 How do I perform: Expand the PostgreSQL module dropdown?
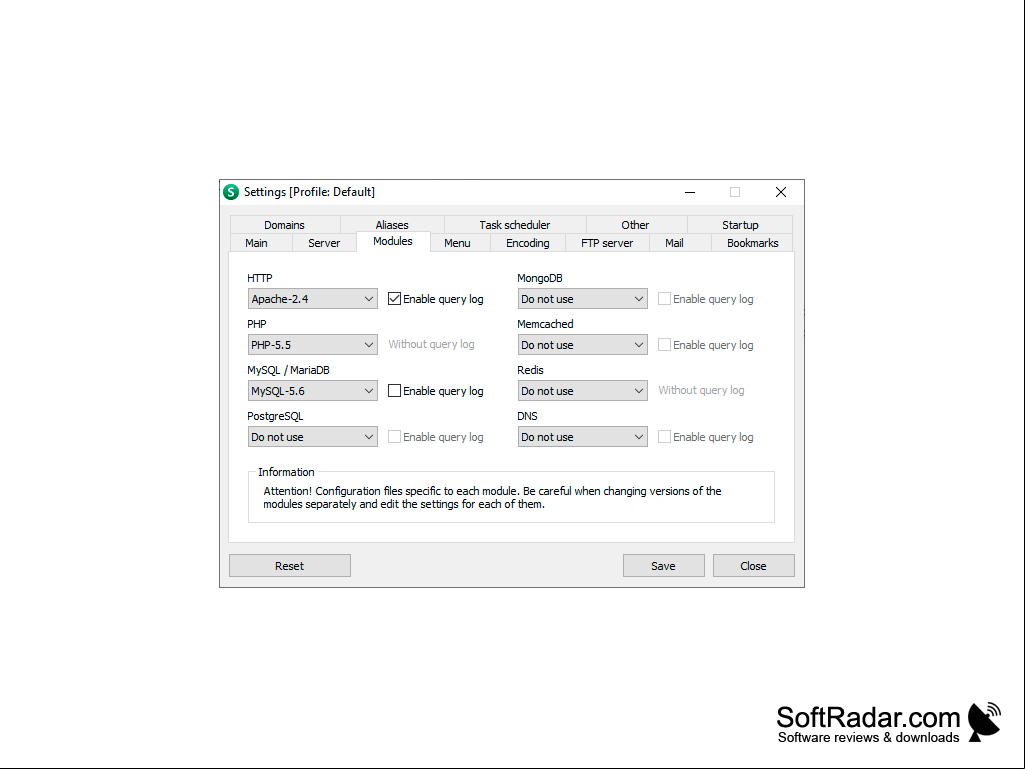[x=312, y=437]
